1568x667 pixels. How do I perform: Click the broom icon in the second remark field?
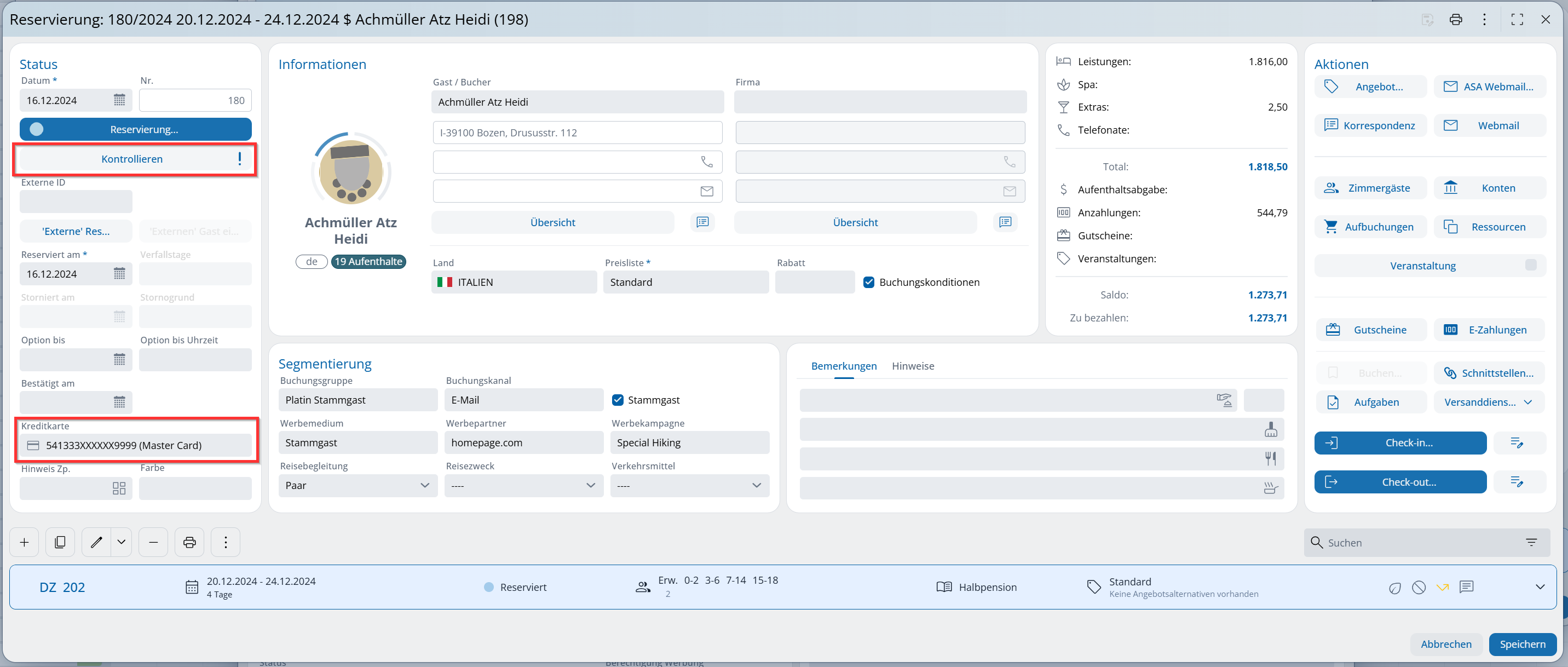click(x=1271, y=429)
